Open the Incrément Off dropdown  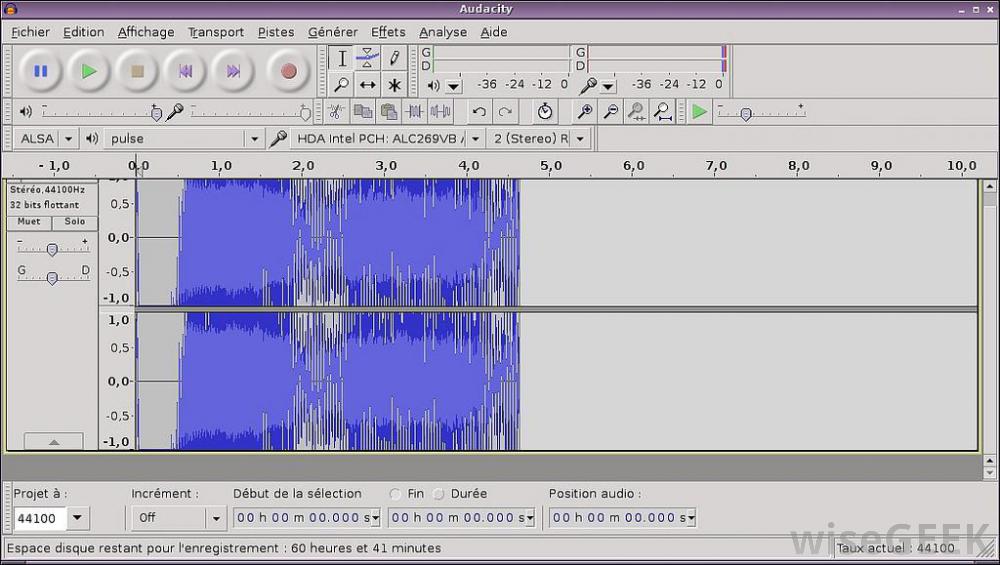215,518
